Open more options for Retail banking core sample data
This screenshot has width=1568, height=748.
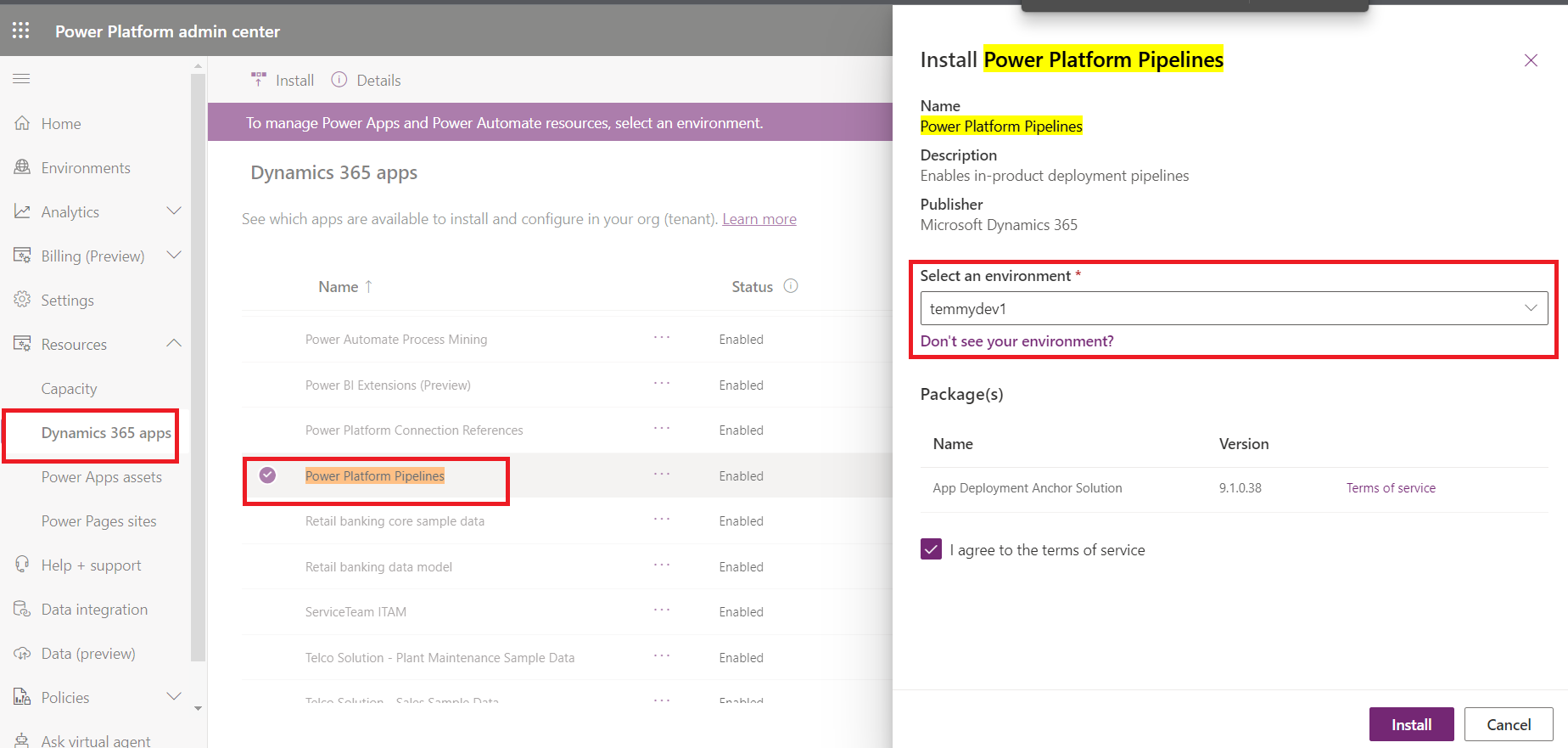662,520
